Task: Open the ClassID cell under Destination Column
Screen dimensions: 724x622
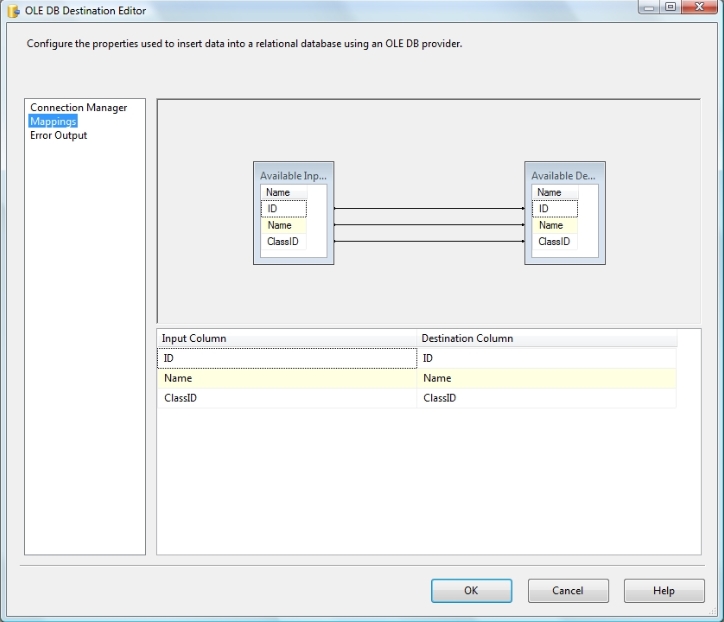Action: tap(547, 398)
